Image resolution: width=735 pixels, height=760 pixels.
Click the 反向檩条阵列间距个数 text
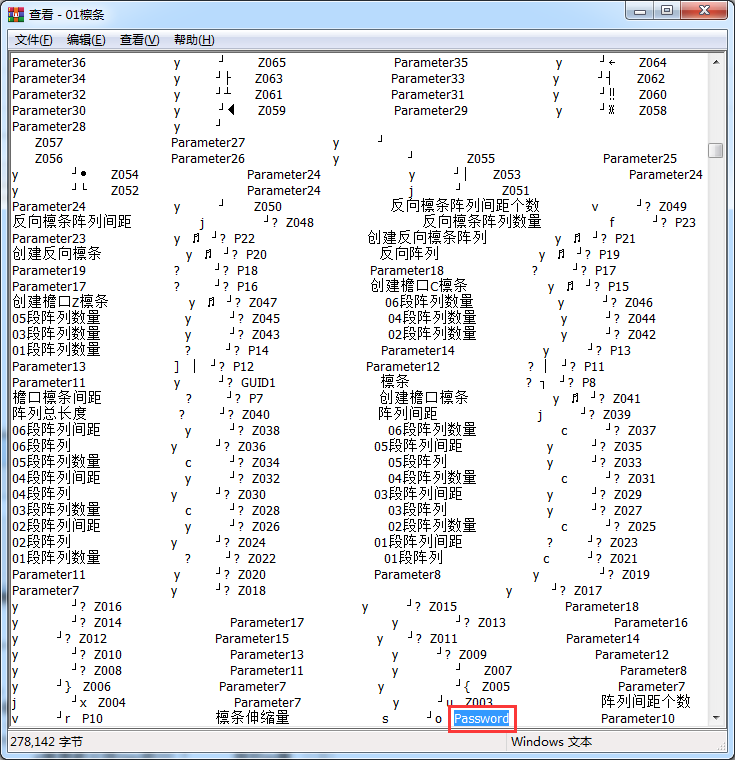point(465,206)
